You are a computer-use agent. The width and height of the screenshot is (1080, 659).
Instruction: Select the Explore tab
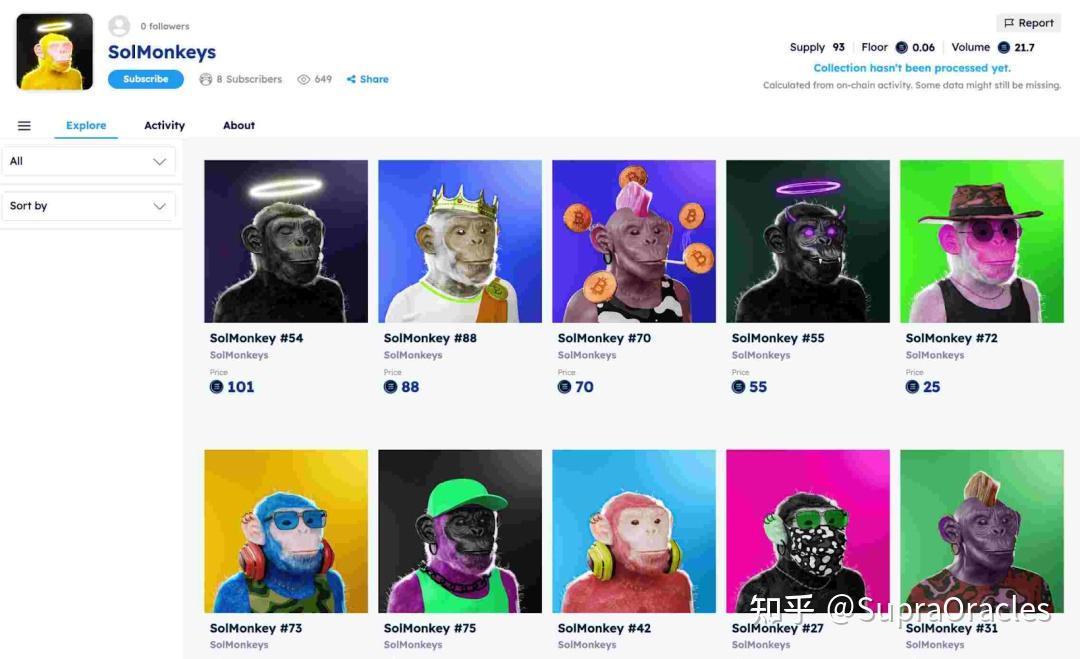pyautogui.click(x=86, y=125)
